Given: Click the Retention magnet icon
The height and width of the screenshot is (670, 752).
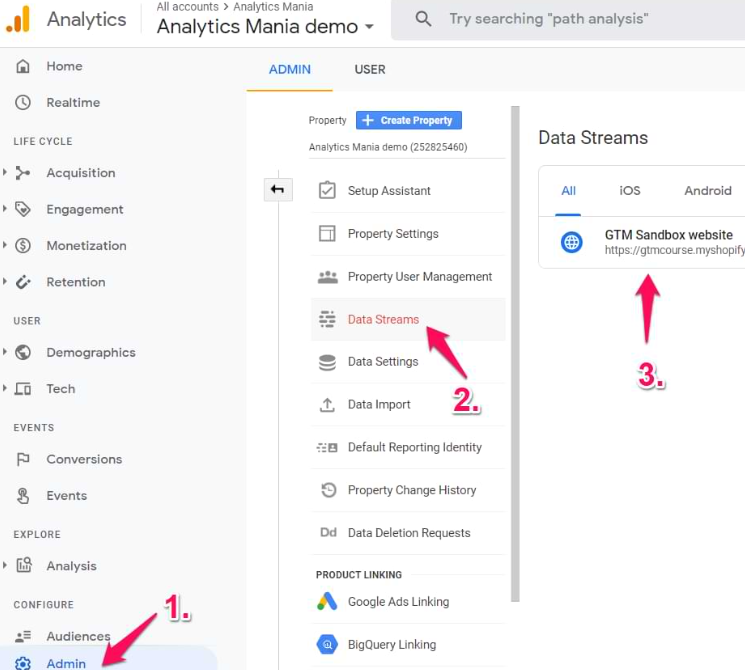Looking at the screenshot, I should (23, 282).
